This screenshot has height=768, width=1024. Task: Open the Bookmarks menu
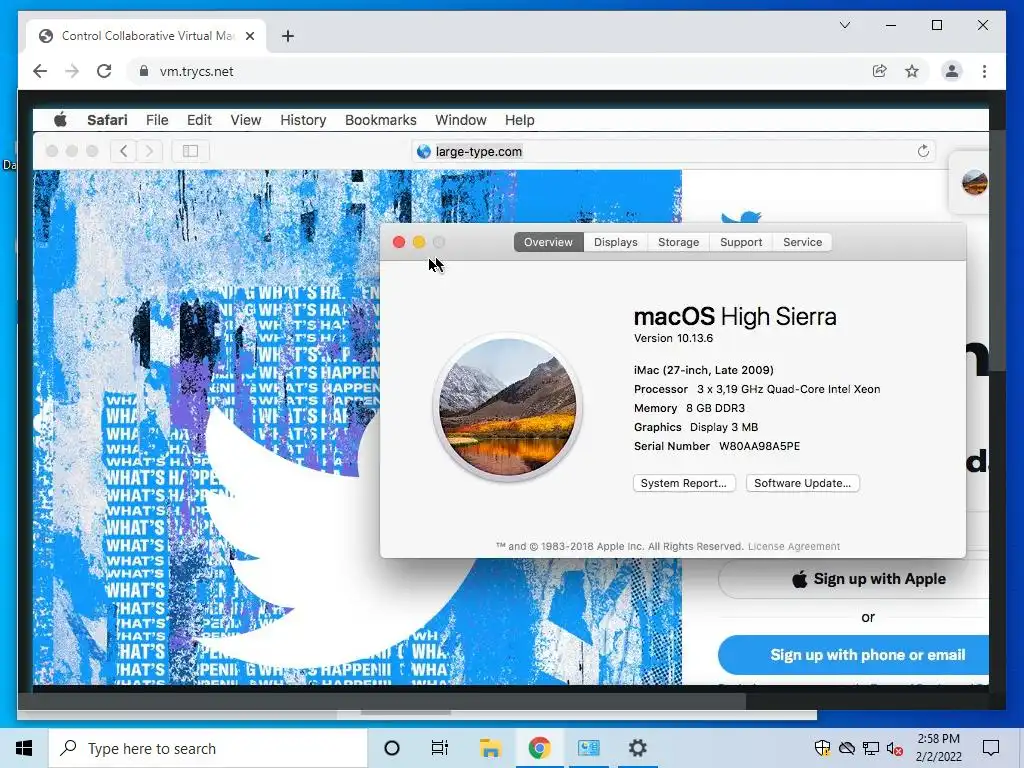point(381,120)
